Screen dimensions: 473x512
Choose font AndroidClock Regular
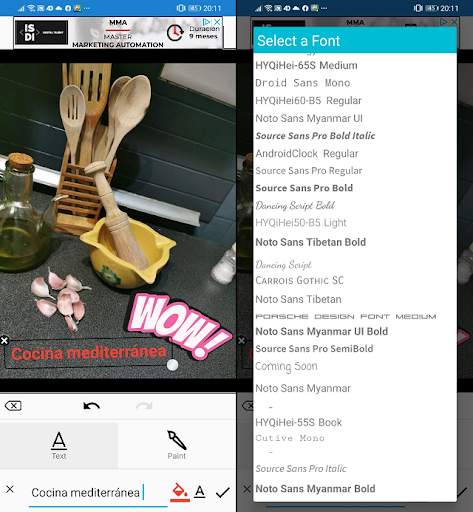307,154
